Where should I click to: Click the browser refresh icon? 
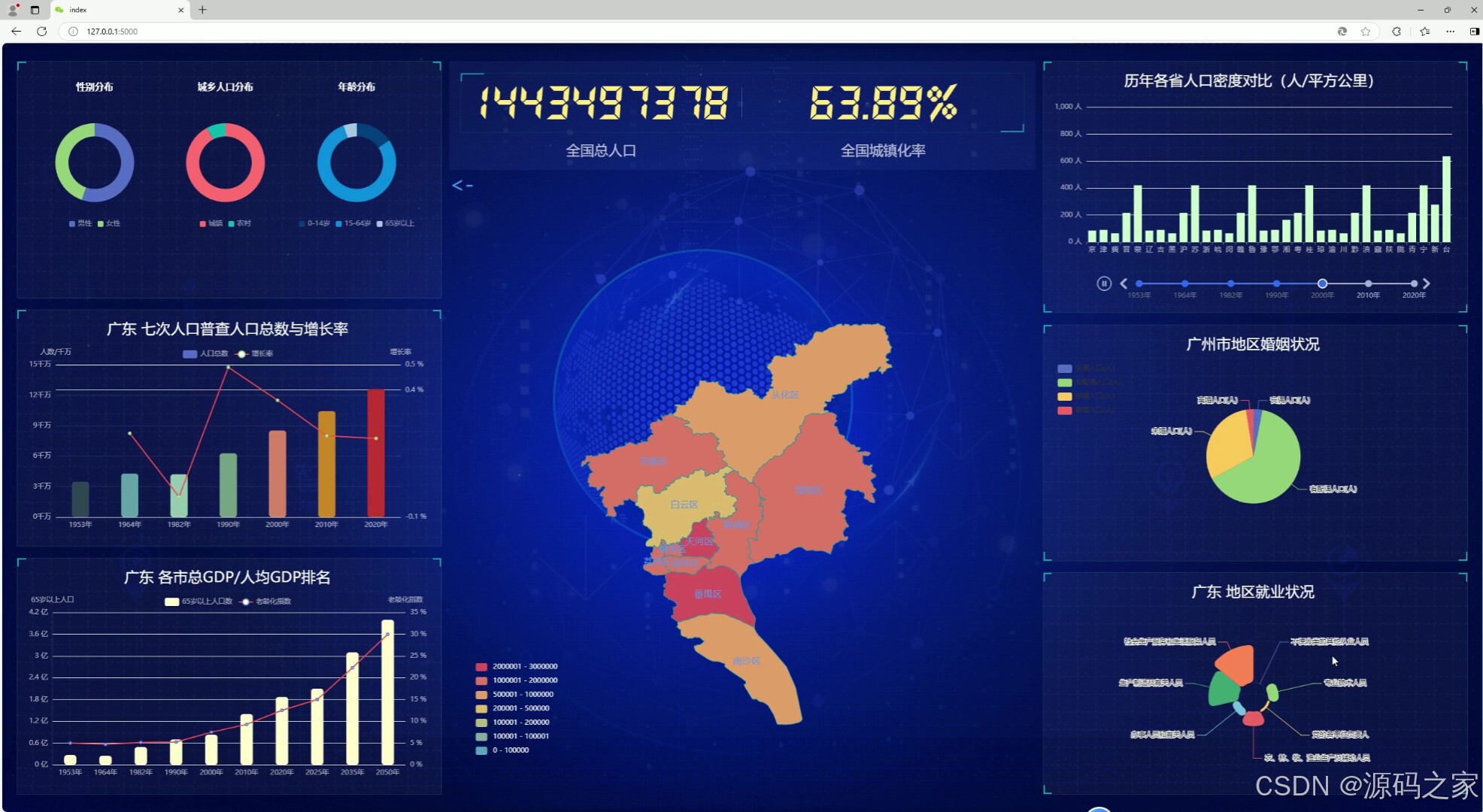pyautogui.click(x=42, y=32)
